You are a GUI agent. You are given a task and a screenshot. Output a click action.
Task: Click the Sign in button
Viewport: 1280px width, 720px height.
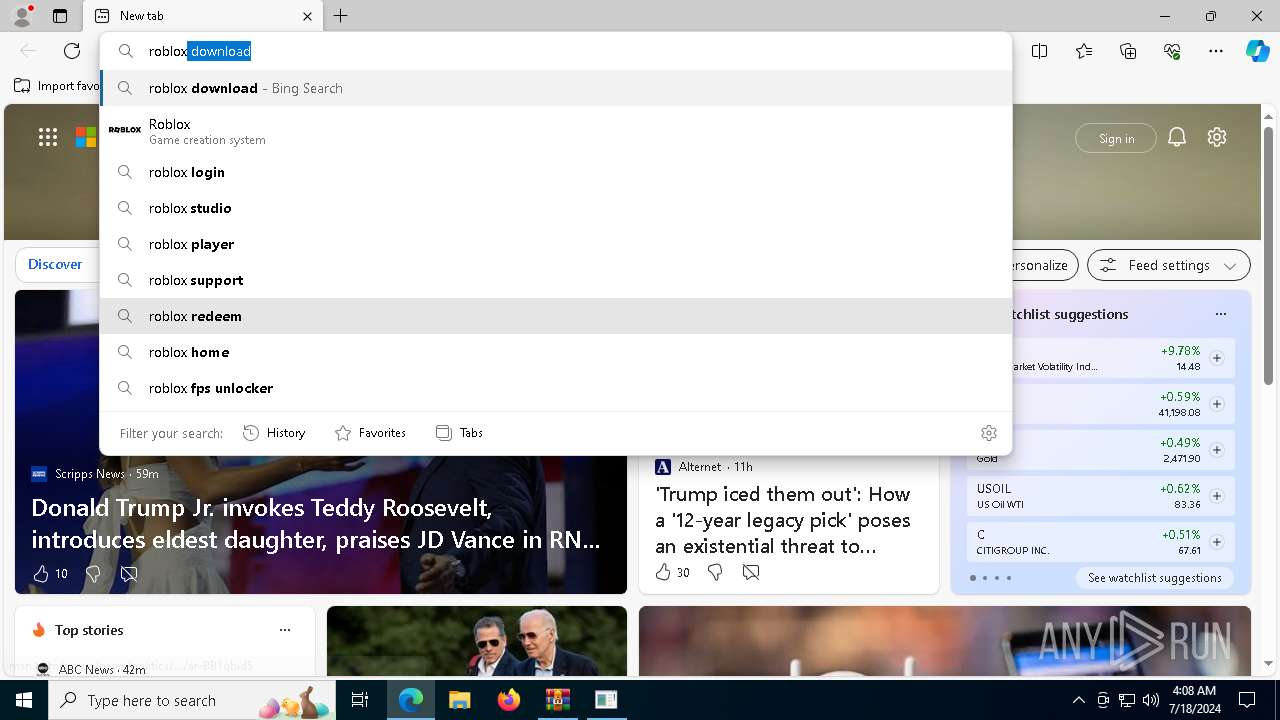tap(1116, 138)
